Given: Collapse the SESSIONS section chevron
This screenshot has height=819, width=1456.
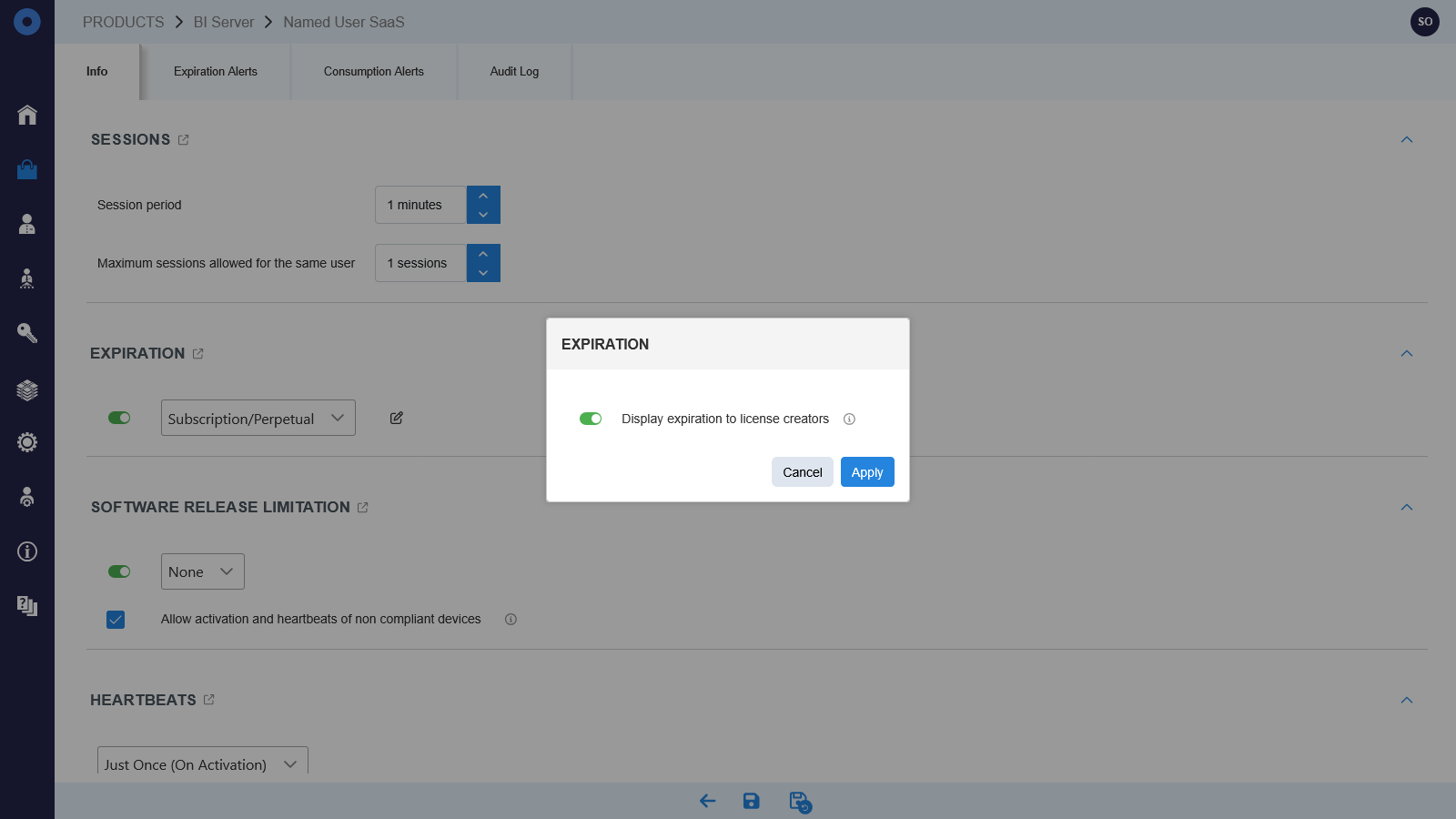Looking at the screenshot, I should [1407, 139].
